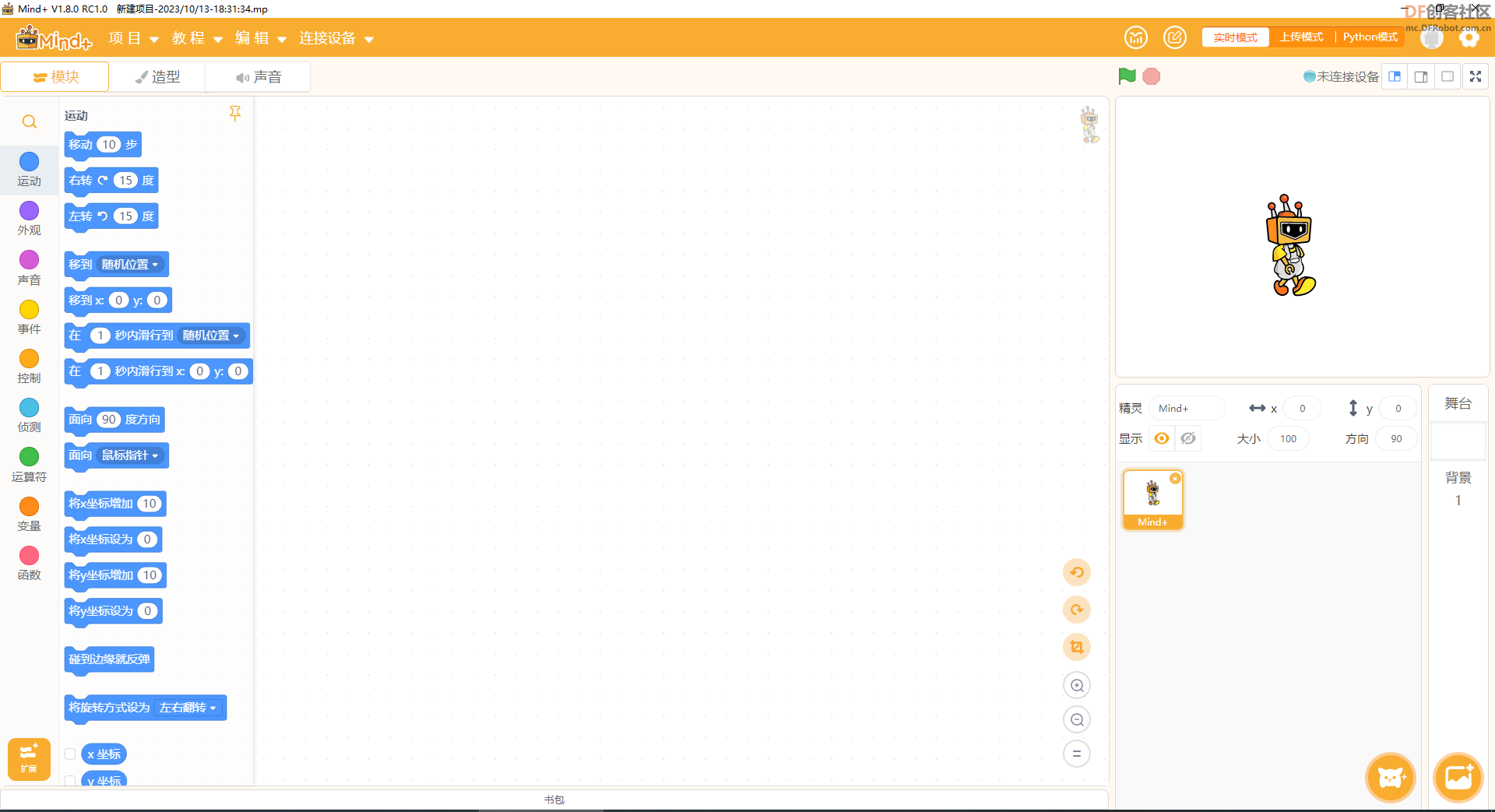Expand the 左右翻转 rotation style dropdown
1495x812 pixels.
tap(188, 708)
